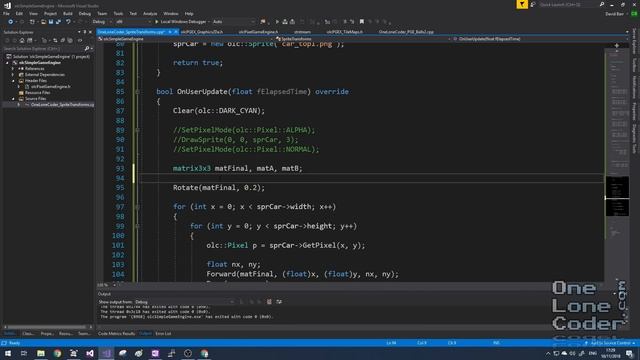
Task: Open purple Visual Studio icon on taskbar
Action: click(106, 353)
